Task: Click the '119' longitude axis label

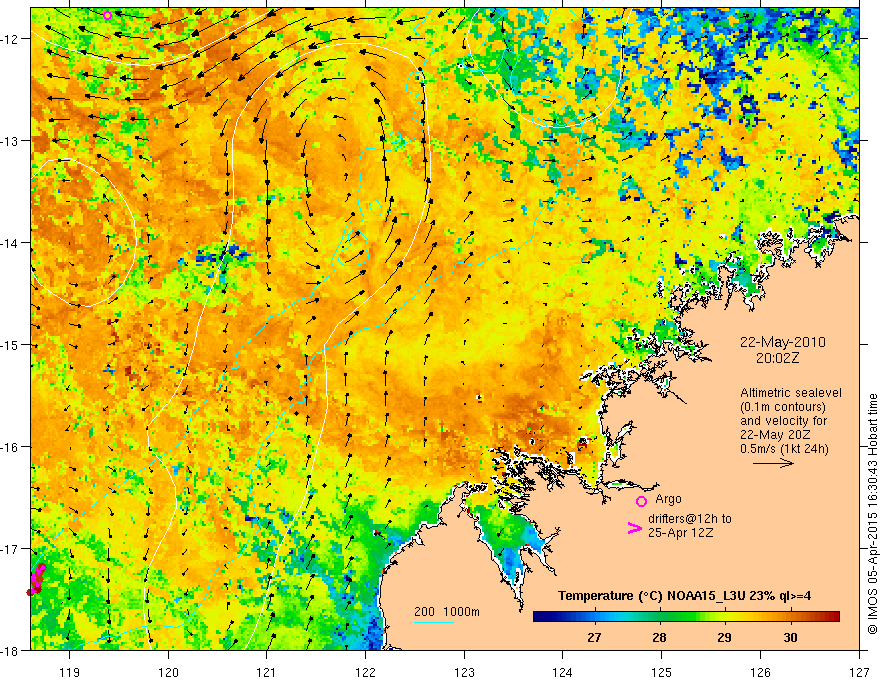Action: (x=70, y=672)
